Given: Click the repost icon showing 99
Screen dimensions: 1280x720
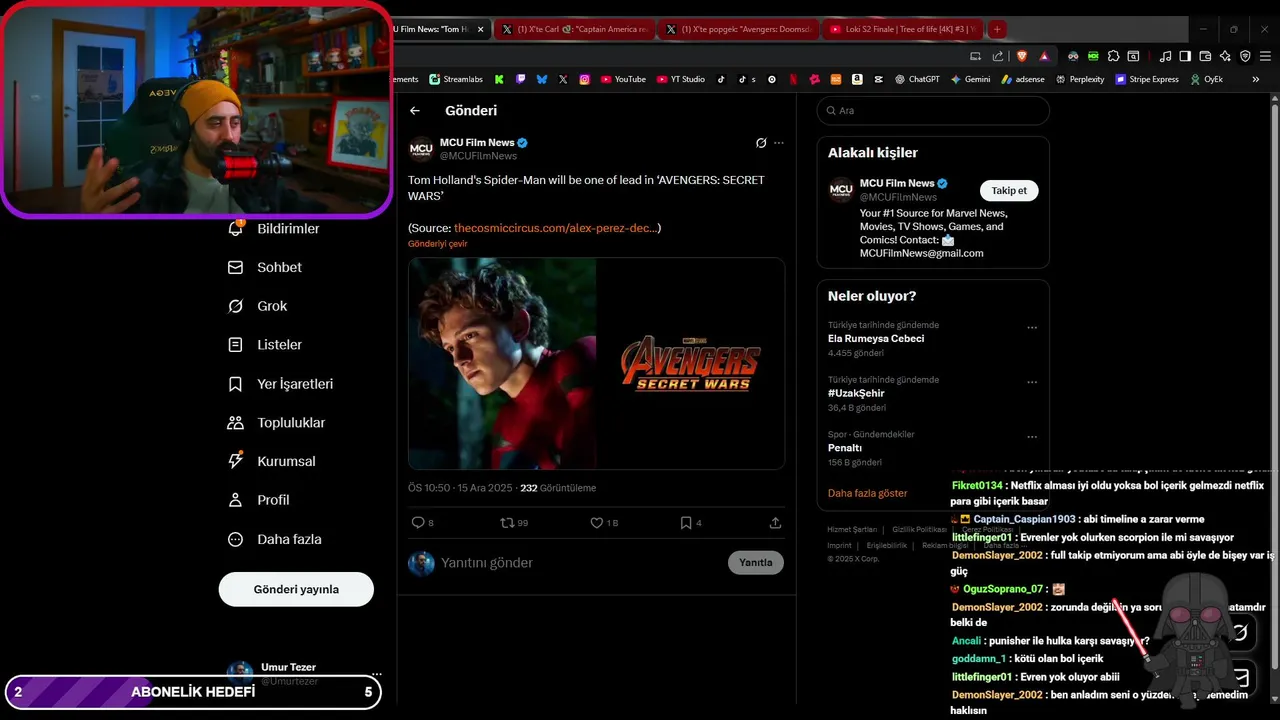Looking at the screenshot, I should pyautogui.click(x=514, y=523).
